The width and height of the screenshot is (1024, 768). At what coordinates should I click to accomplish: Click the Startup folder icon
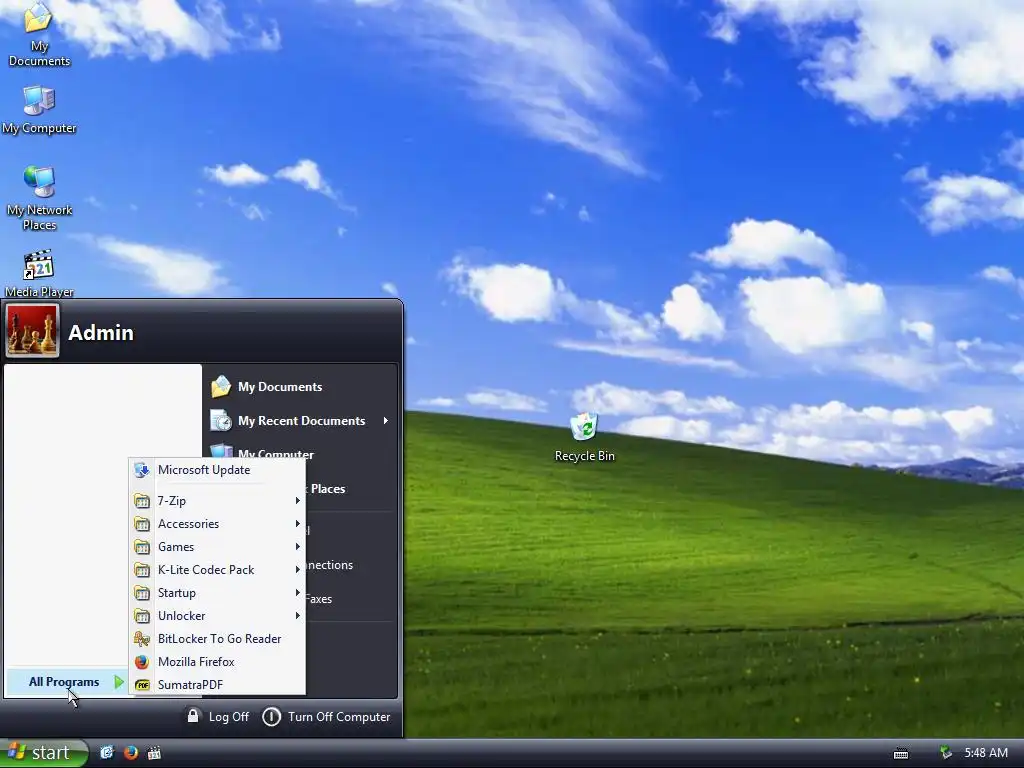[142, 592]
